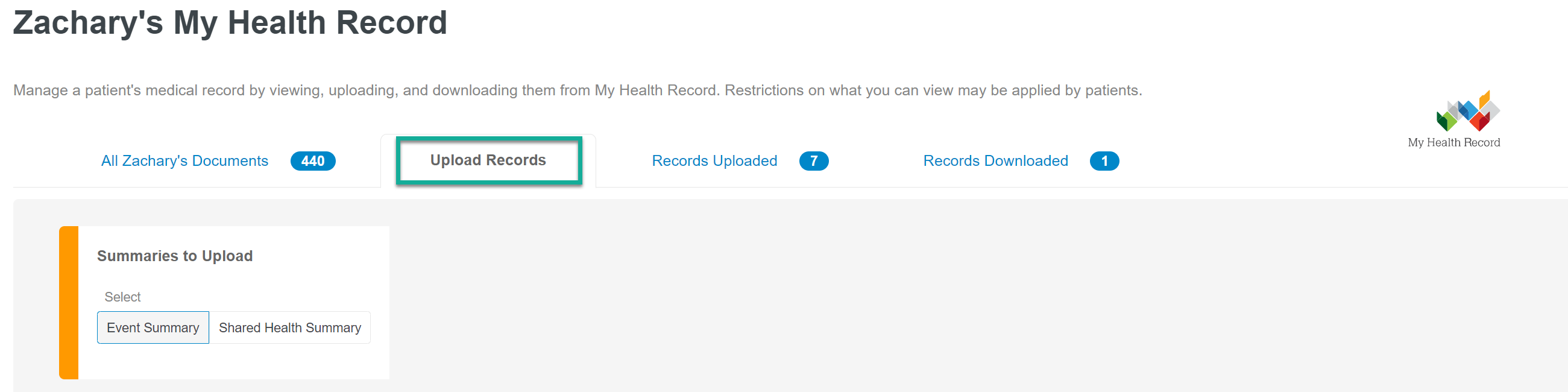The height and width of the screenshot is (392, 1568).
Task: Click the orange bar beside the summaries card
Action: click(x=69, y=303)
